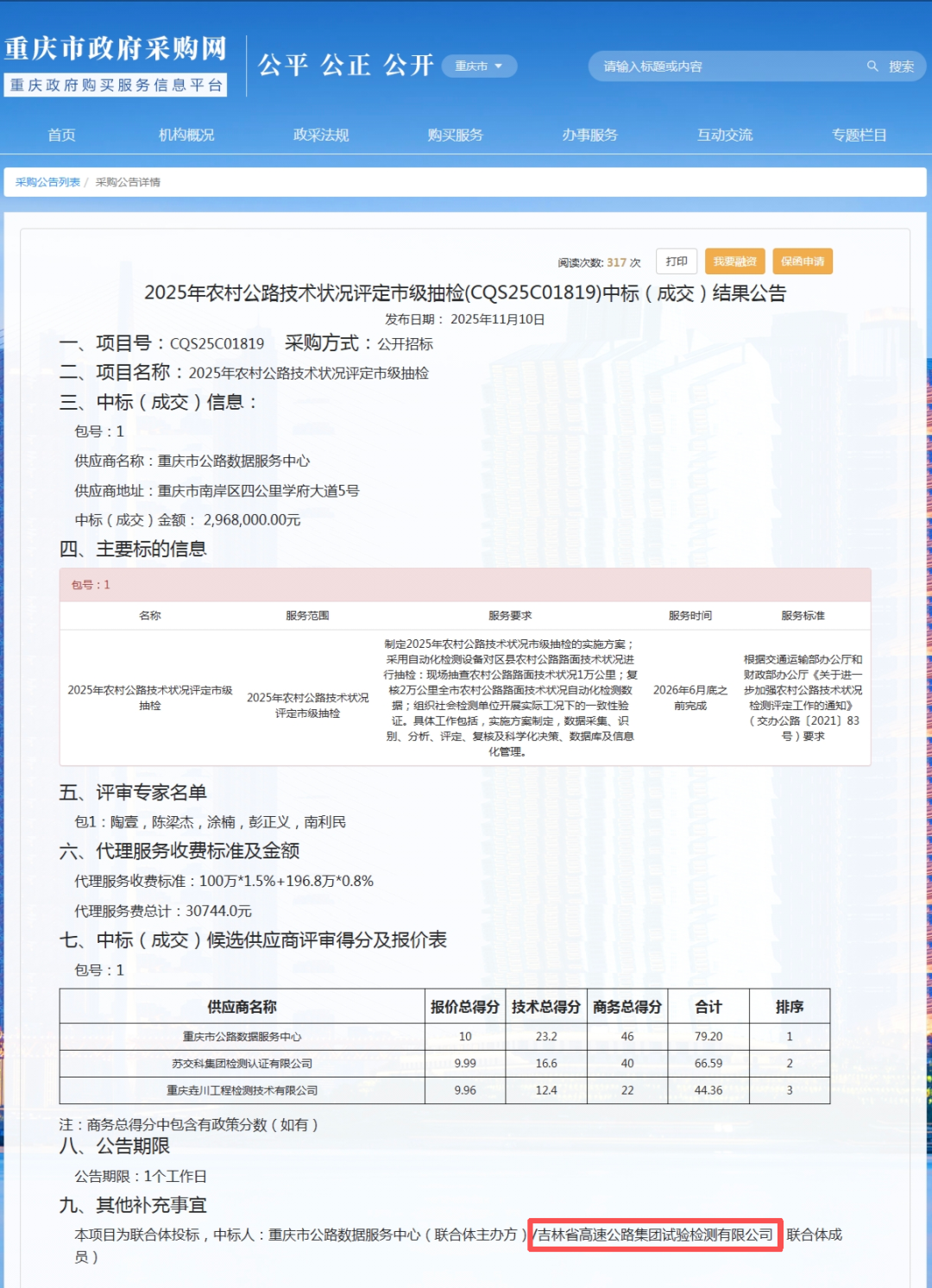Click the 重庆政府购买服务信息平台 banner label
This screenshot has width=932, height=1288.
tap(116, 85)
